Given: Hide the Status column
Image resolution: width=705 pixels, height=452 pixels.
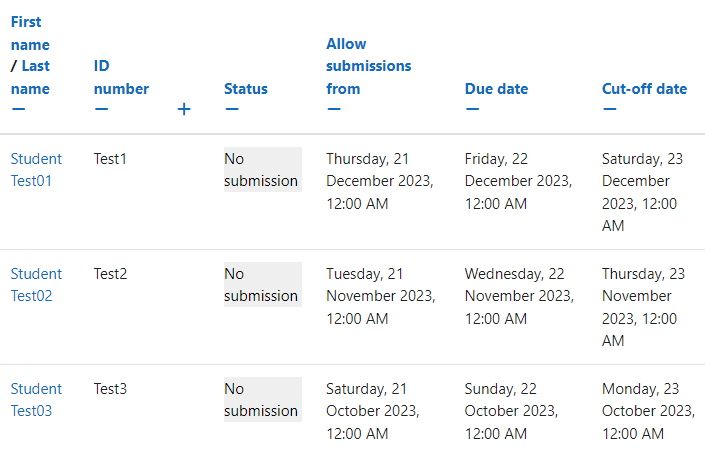Looking at the screenshot, I should click(x=232, y=109).
